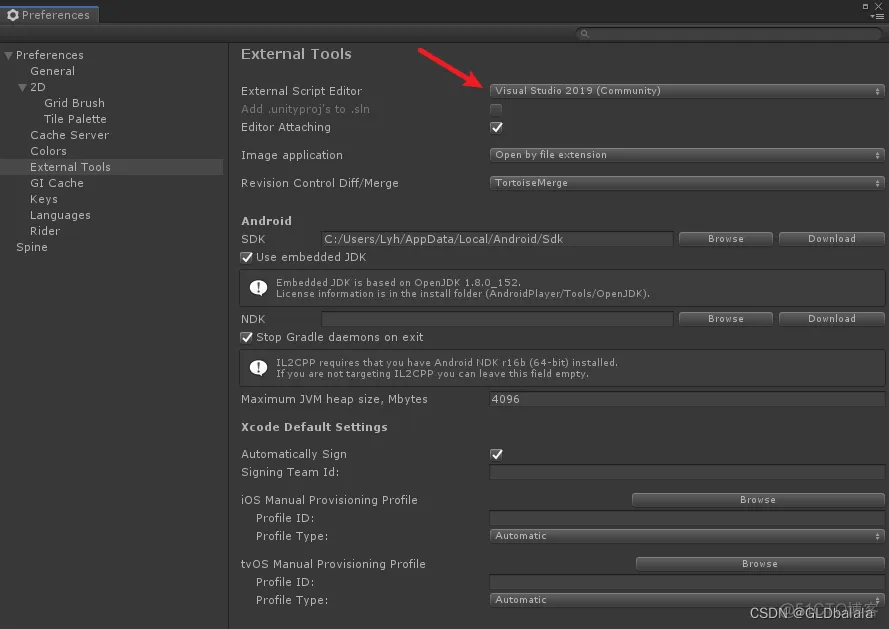The height and width of the screenshot is (629, 889).
Task: Collapse the 2D tree section
Action: [x=23, y=87]
